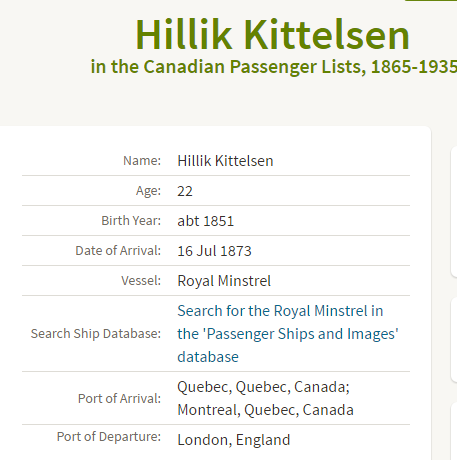Click the Port of Departure: label
The image size is (457, 460).
pos(109,437)
